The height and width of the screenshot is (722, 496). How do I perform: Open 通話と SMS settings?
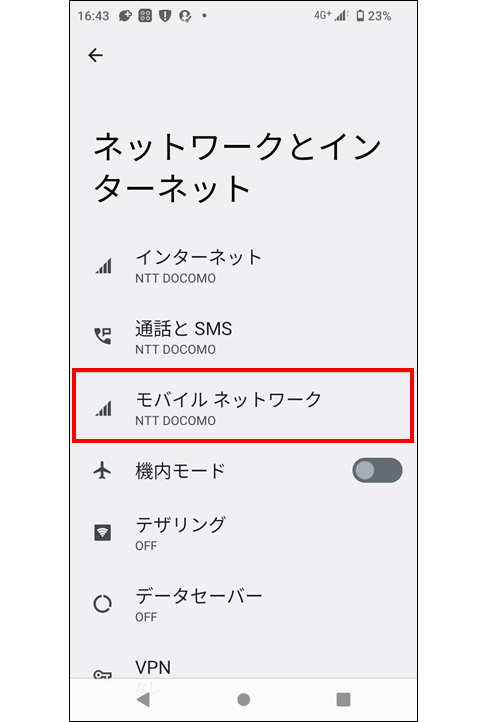tap(244, 338)
